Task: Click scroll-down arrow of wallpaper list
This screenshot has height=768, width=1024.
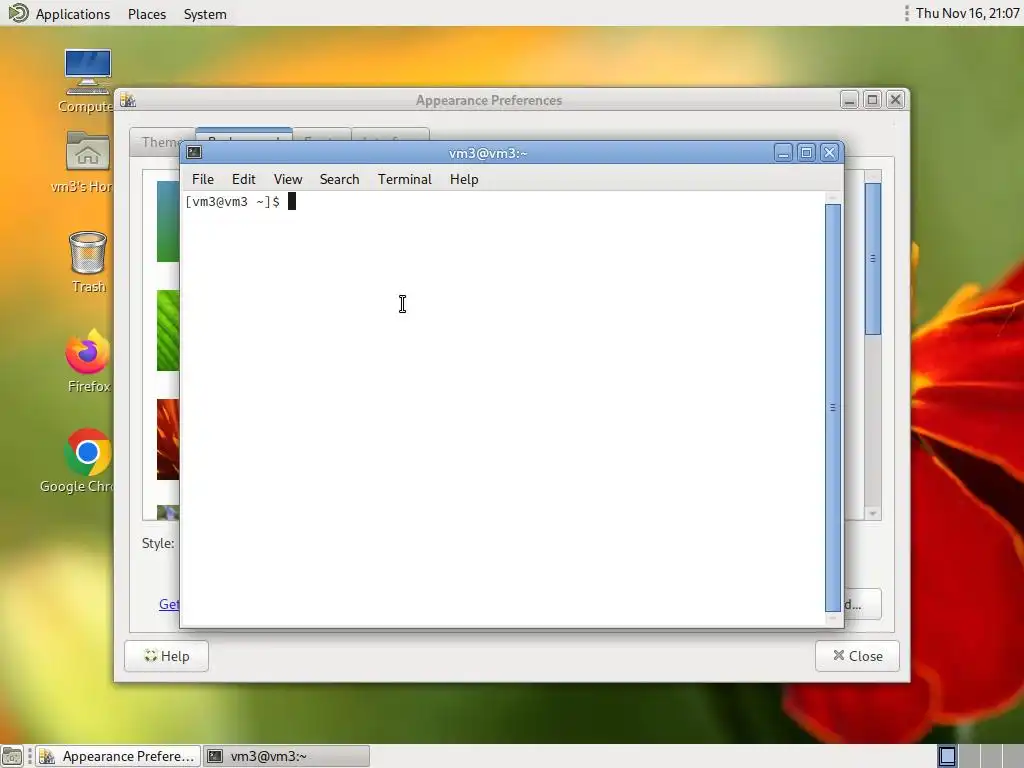Action: [872, 514]
